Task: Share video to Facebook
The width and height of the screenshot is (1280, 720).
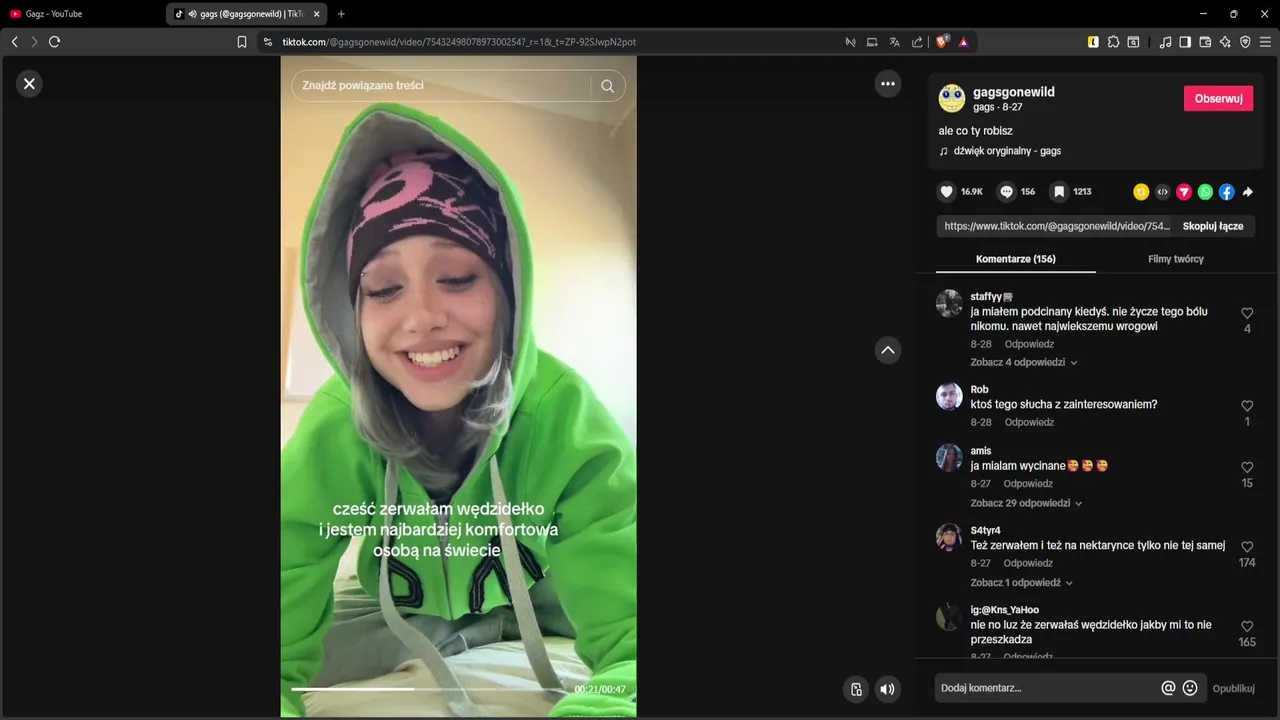Action: click(1226, 192)
